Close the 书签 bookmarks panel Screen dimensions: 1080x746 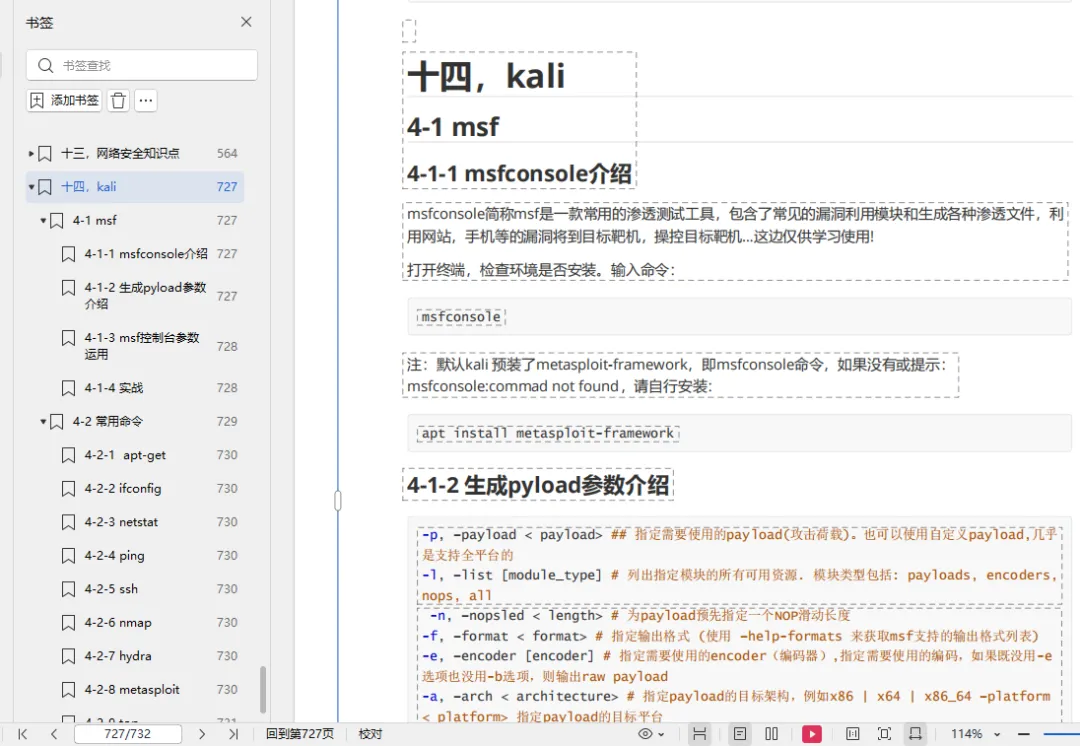(x=246, y=22)
